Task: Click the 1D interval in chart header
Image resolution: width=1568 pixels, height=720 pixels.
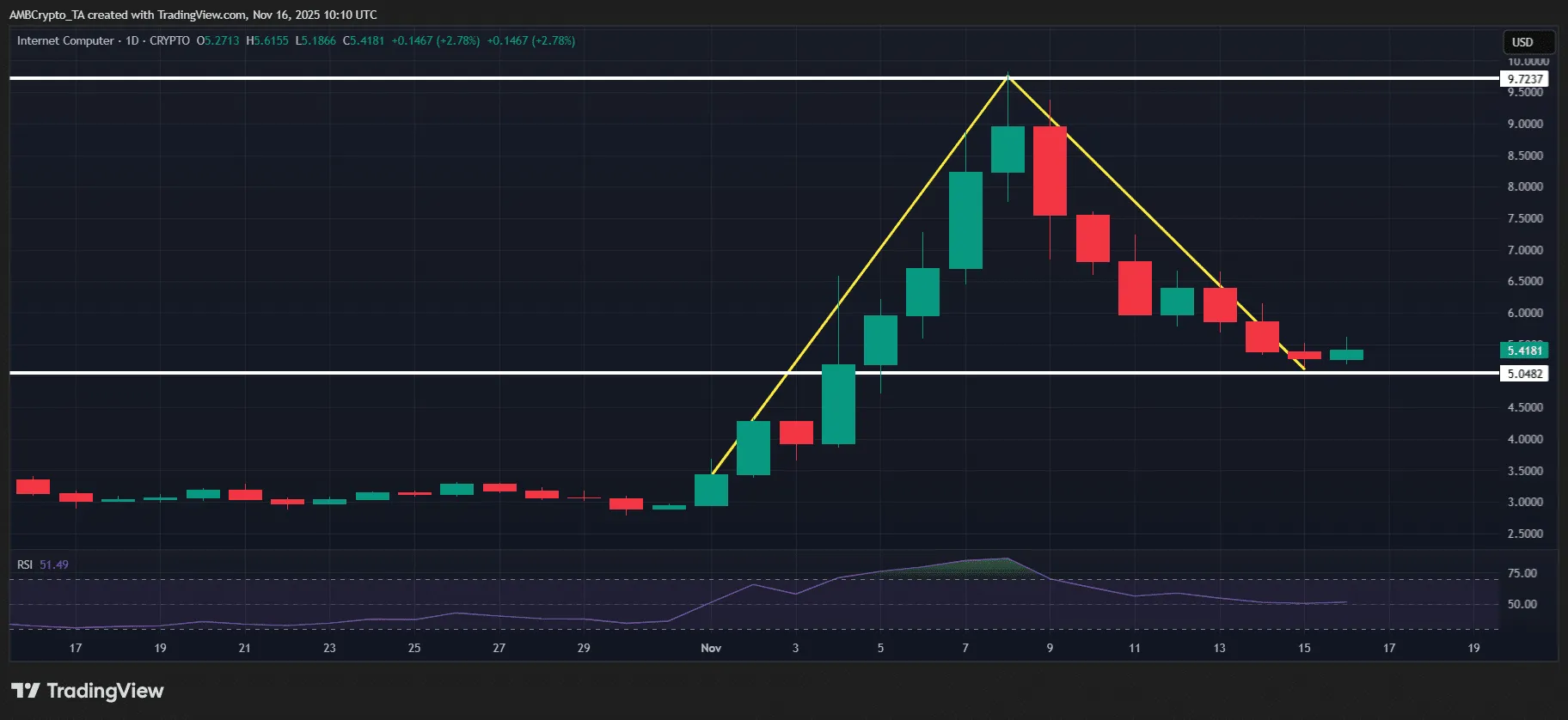Action: point(132,40)
